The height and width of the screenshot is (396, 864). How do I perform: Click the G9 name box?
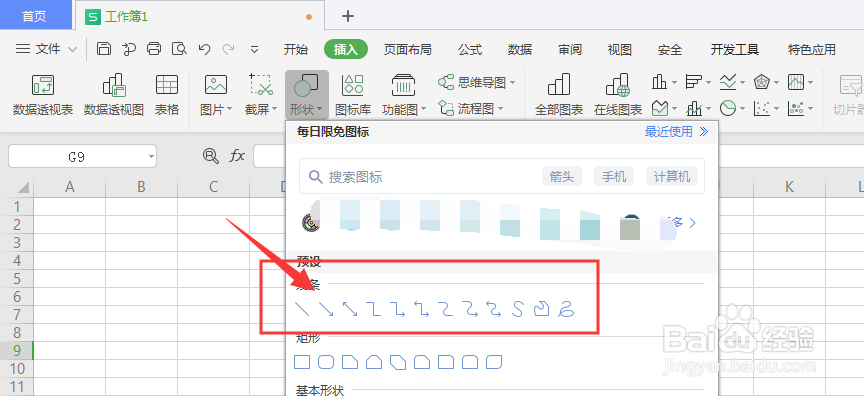pyautogui.click(x=82, y=157)
